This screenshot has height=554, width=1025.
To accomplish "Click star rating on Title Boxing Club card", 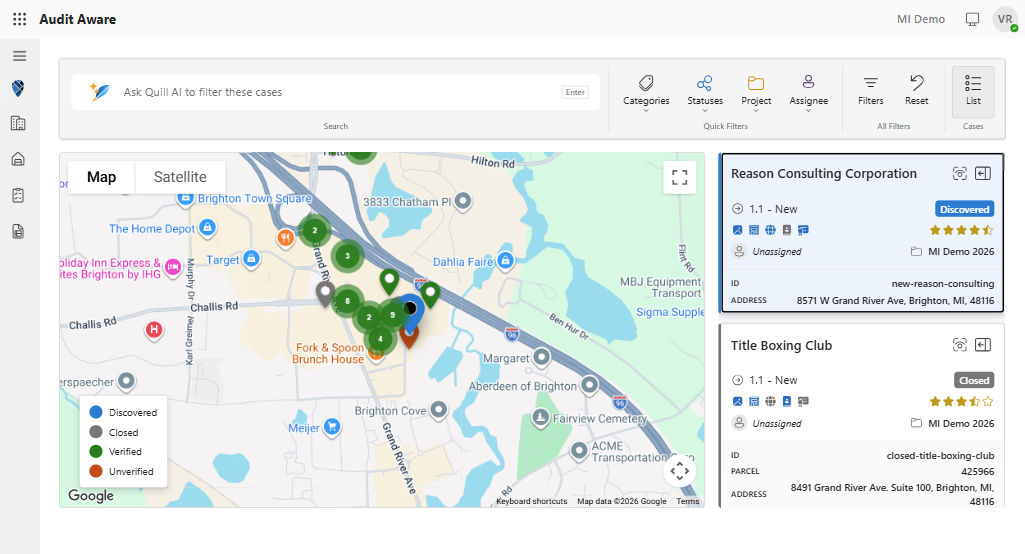I will (961, 401).
